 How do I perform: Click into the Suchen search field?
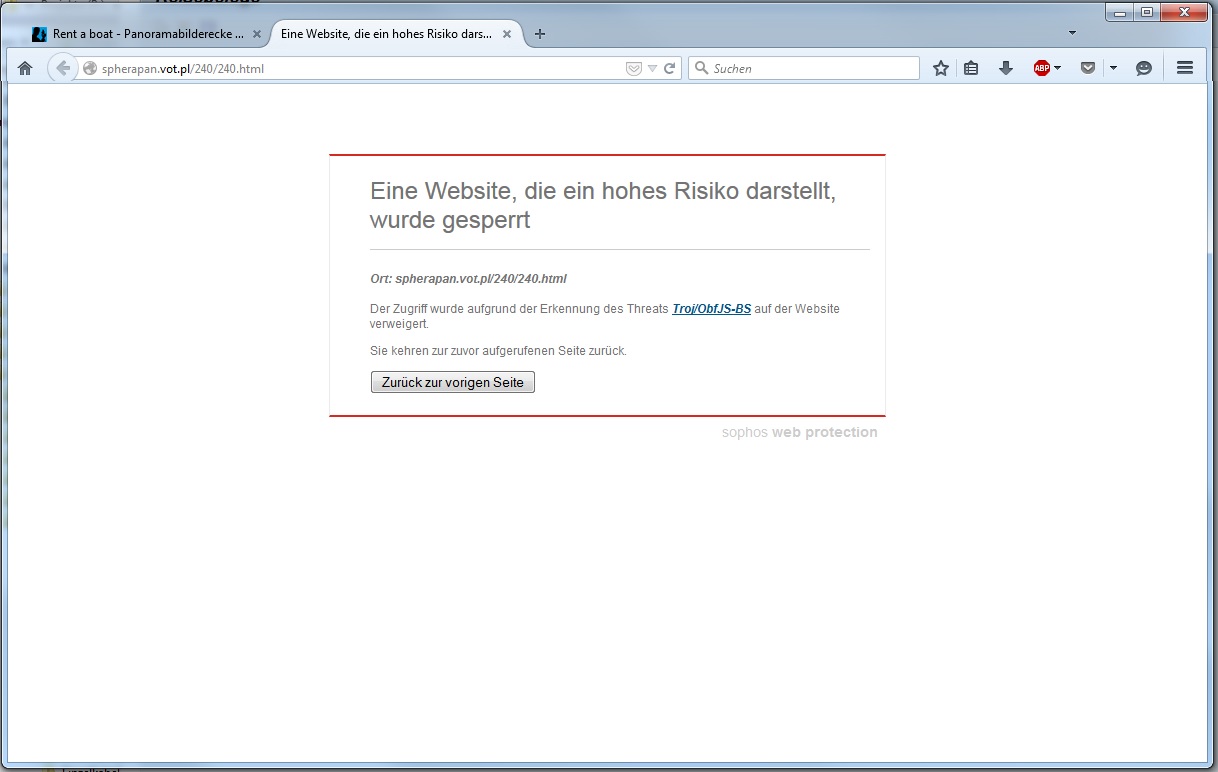pyautogui.click(x=812, y=68)
